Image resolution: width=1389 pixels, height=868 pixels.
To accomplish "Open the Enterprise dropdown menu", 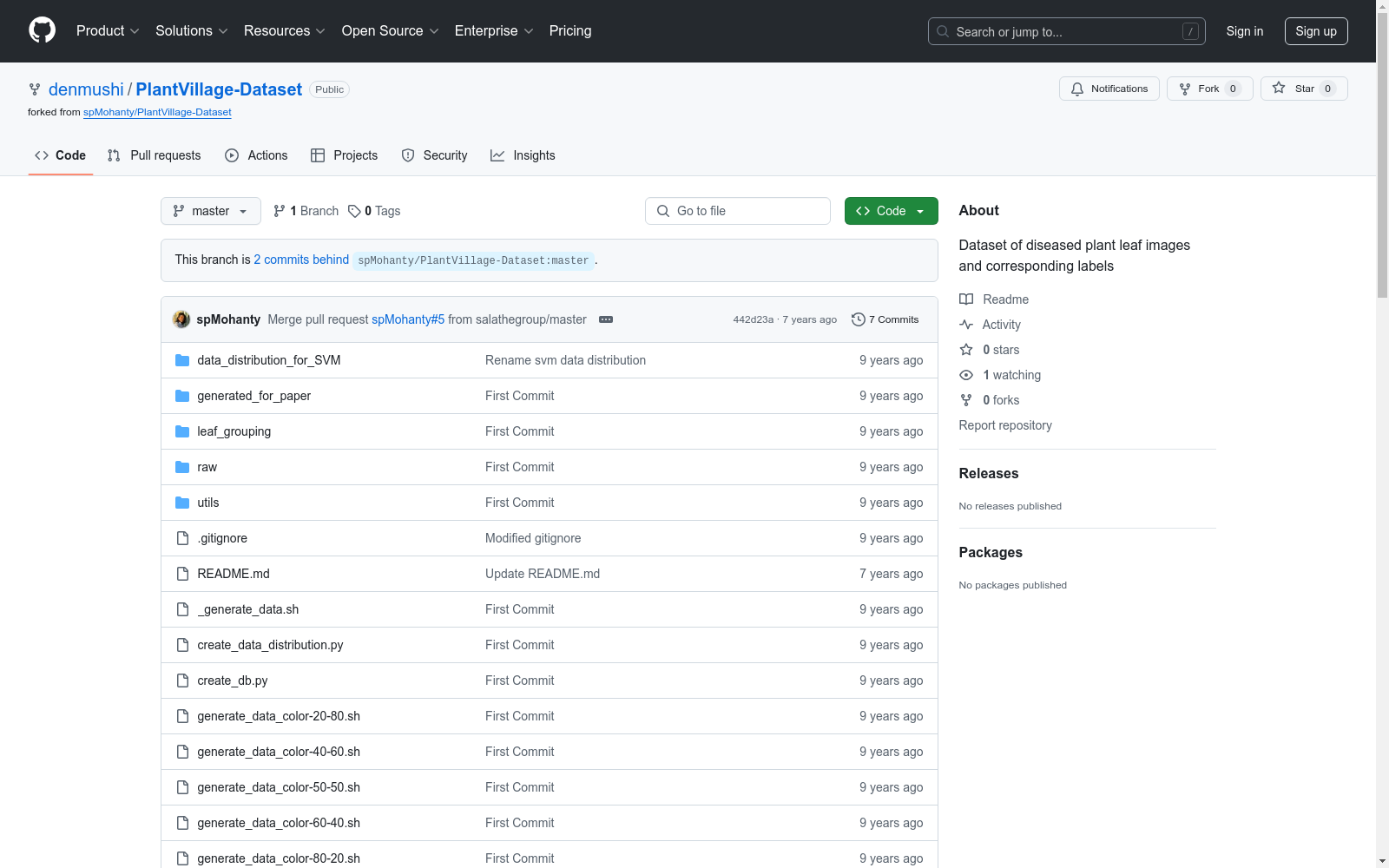I will point(494,31).
